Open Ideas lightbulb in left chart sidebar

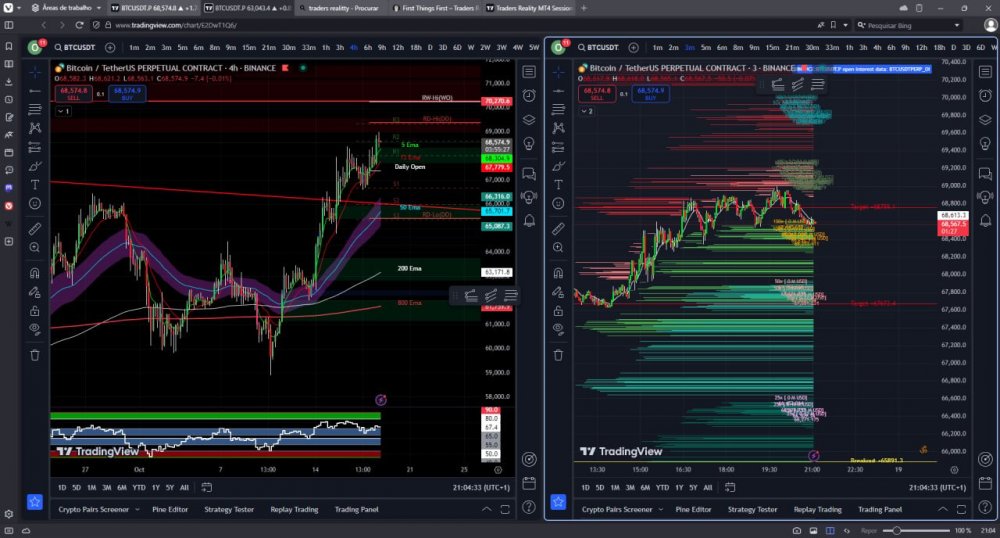click(x=529, y=143)
